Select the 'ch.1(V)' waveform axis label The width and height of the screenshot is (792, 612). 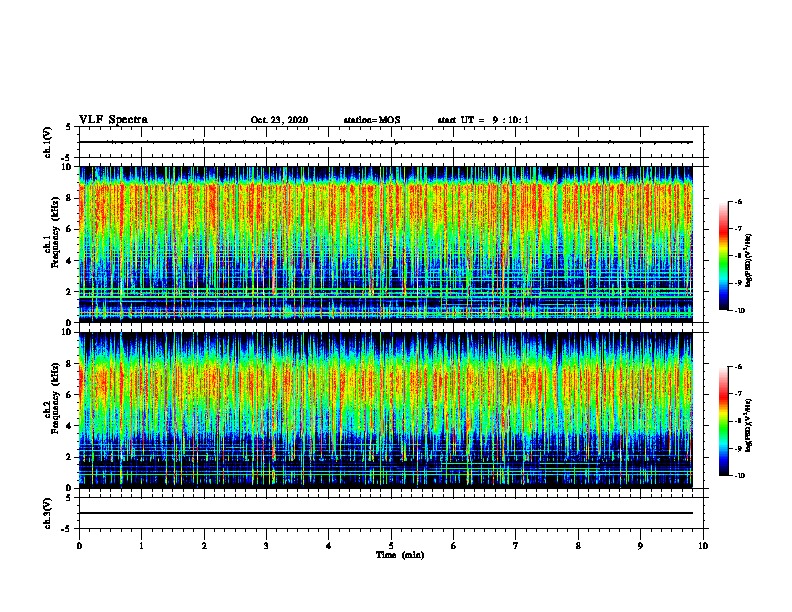coord(48,142)
